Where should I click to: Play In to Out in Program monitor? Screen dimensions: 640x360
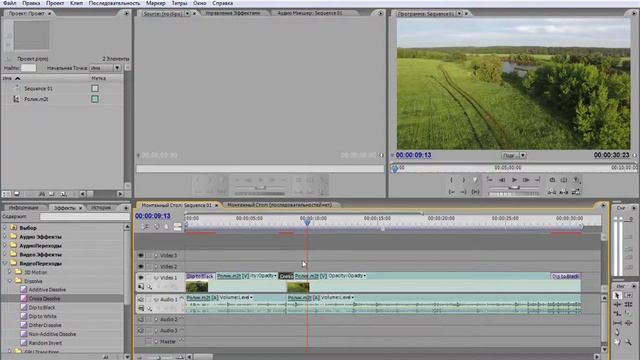point(475,191)
